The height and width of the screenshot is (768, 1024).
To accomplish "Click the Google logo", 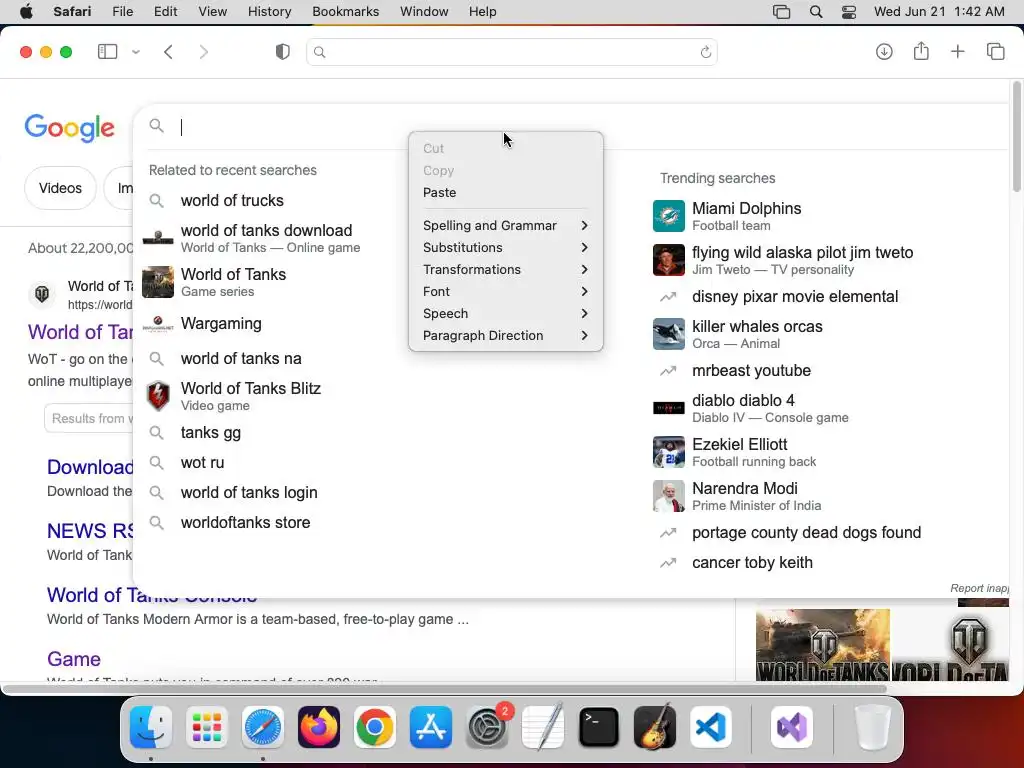I will coord(69,128).
